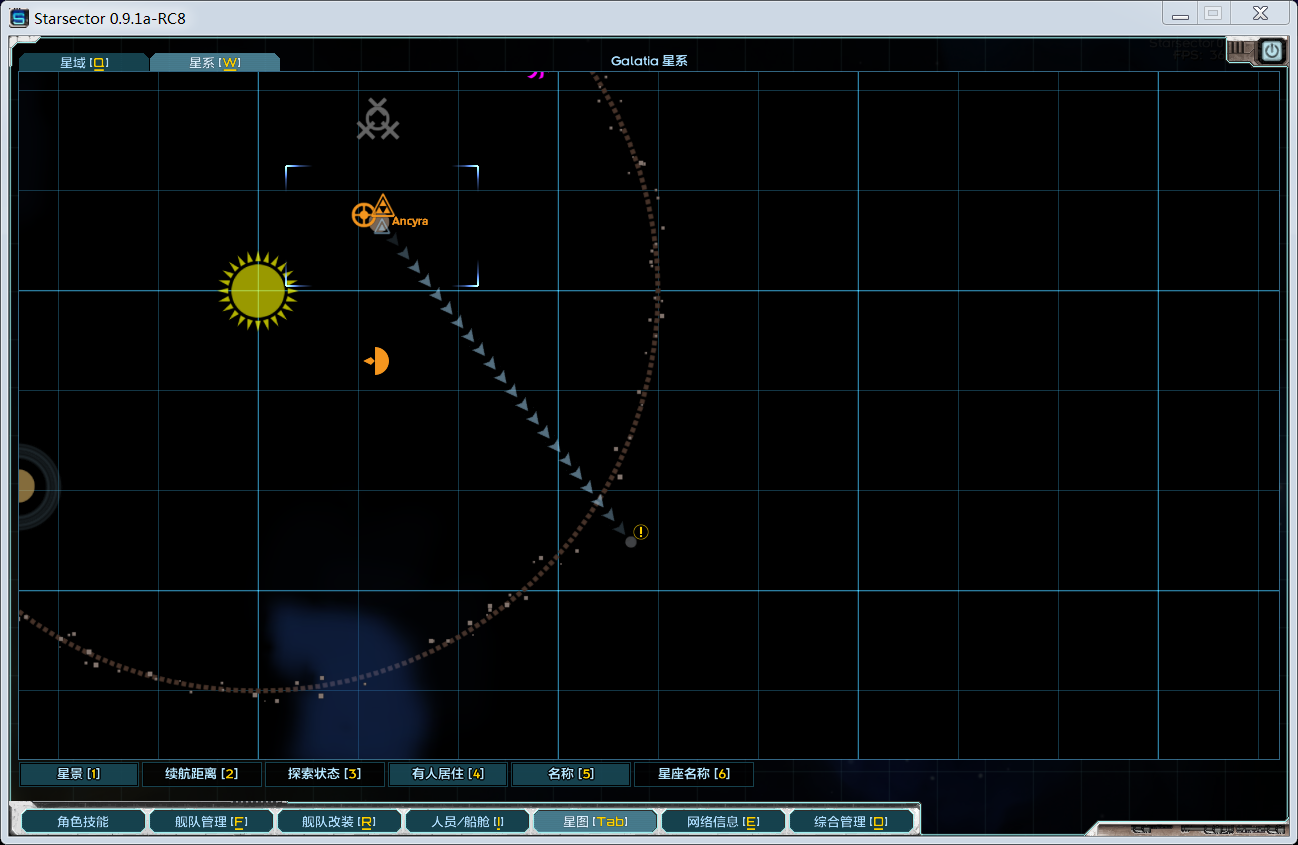Viewport: 1298px width, 845px height.
Task: Toggle the 名称 [5] labels
Action: (x=571, y=774)
